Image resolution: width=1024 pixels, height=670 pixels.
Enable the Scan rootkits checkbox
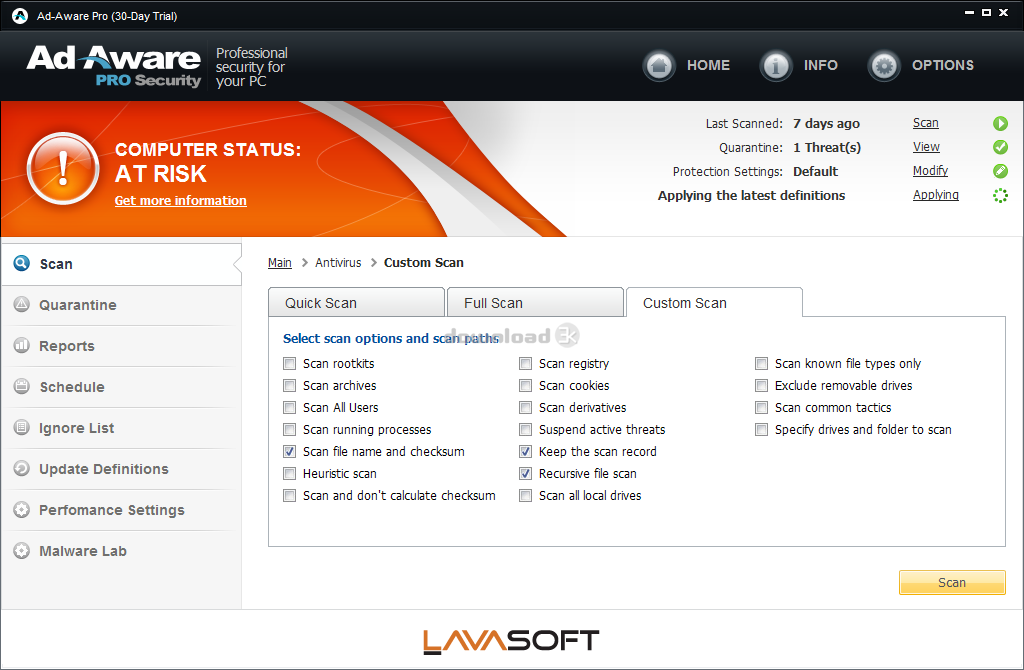pos(289,364)
